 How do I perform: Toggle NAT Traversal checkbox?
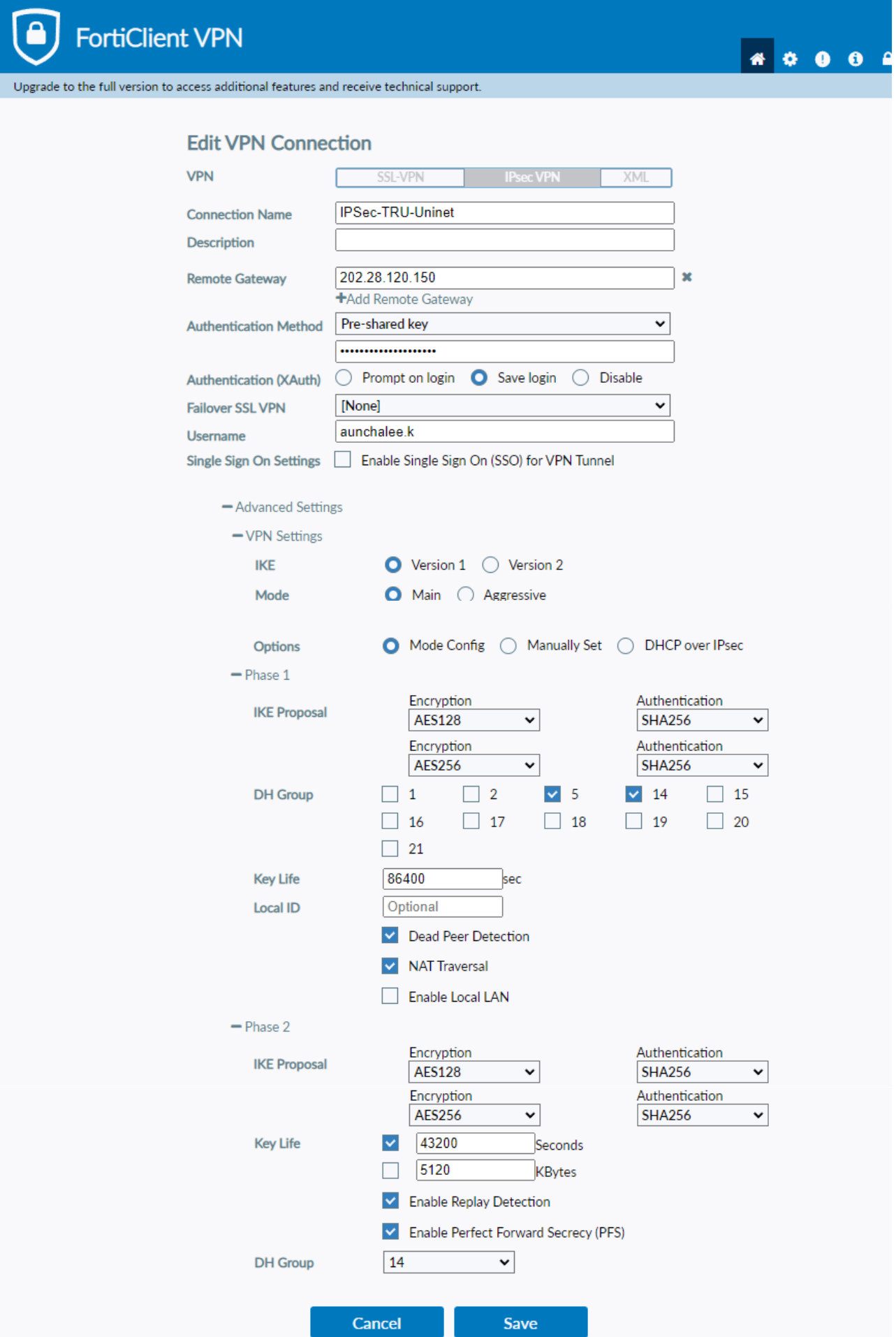(x=390, y=966)
